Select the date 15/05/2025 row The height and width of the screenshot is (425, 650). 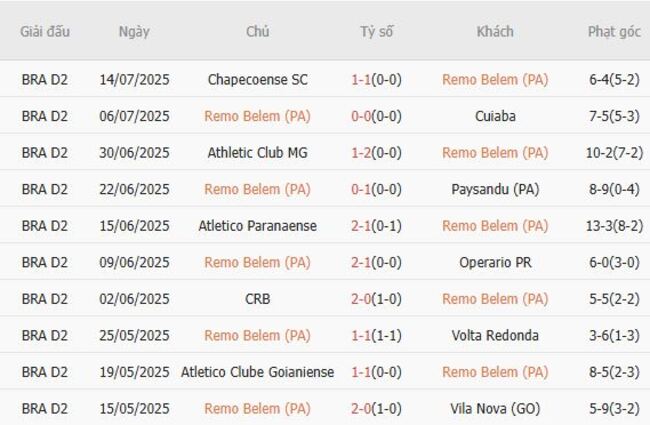click(x=134, y=408)
